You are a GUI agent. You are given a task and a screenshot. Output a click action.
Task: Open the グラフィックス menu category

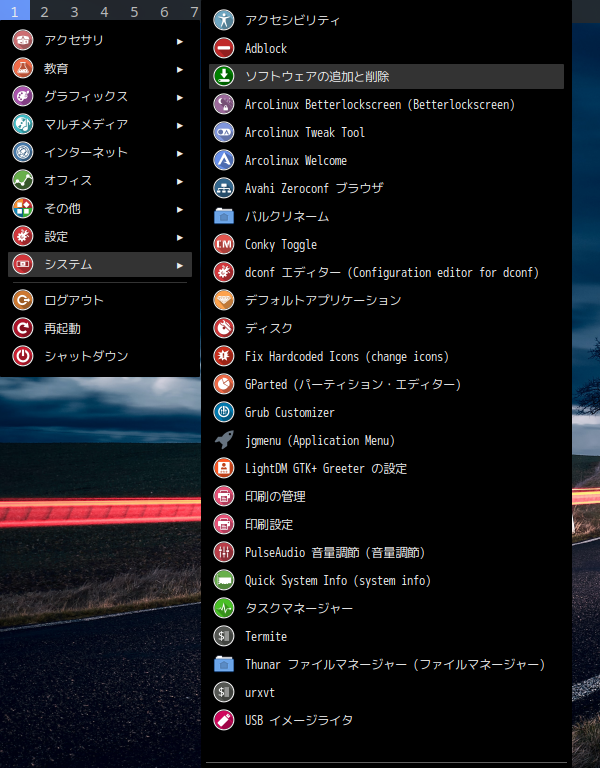click(100, 96)
